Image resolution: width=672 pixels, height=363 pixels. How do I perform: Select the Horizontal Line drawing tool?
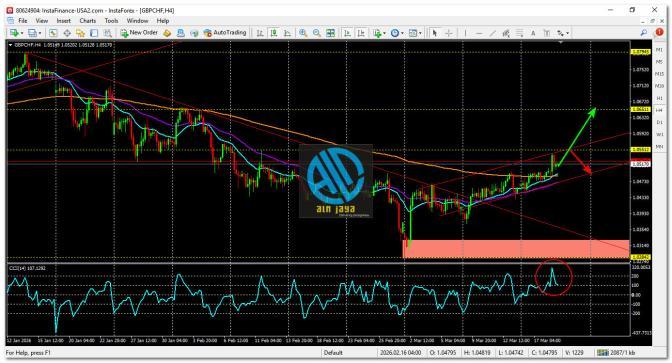pos(479,33)
